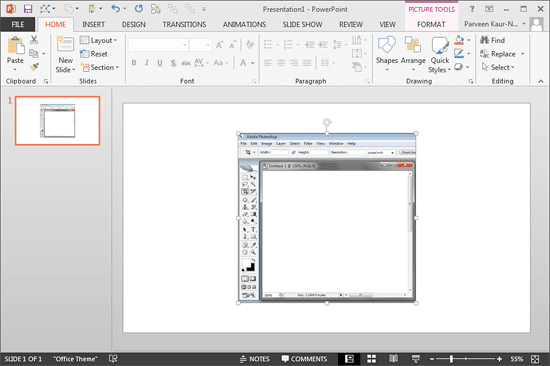550x366 pixels.
Task: Click the Shape Effects icon
Action: tap(458, 67)
